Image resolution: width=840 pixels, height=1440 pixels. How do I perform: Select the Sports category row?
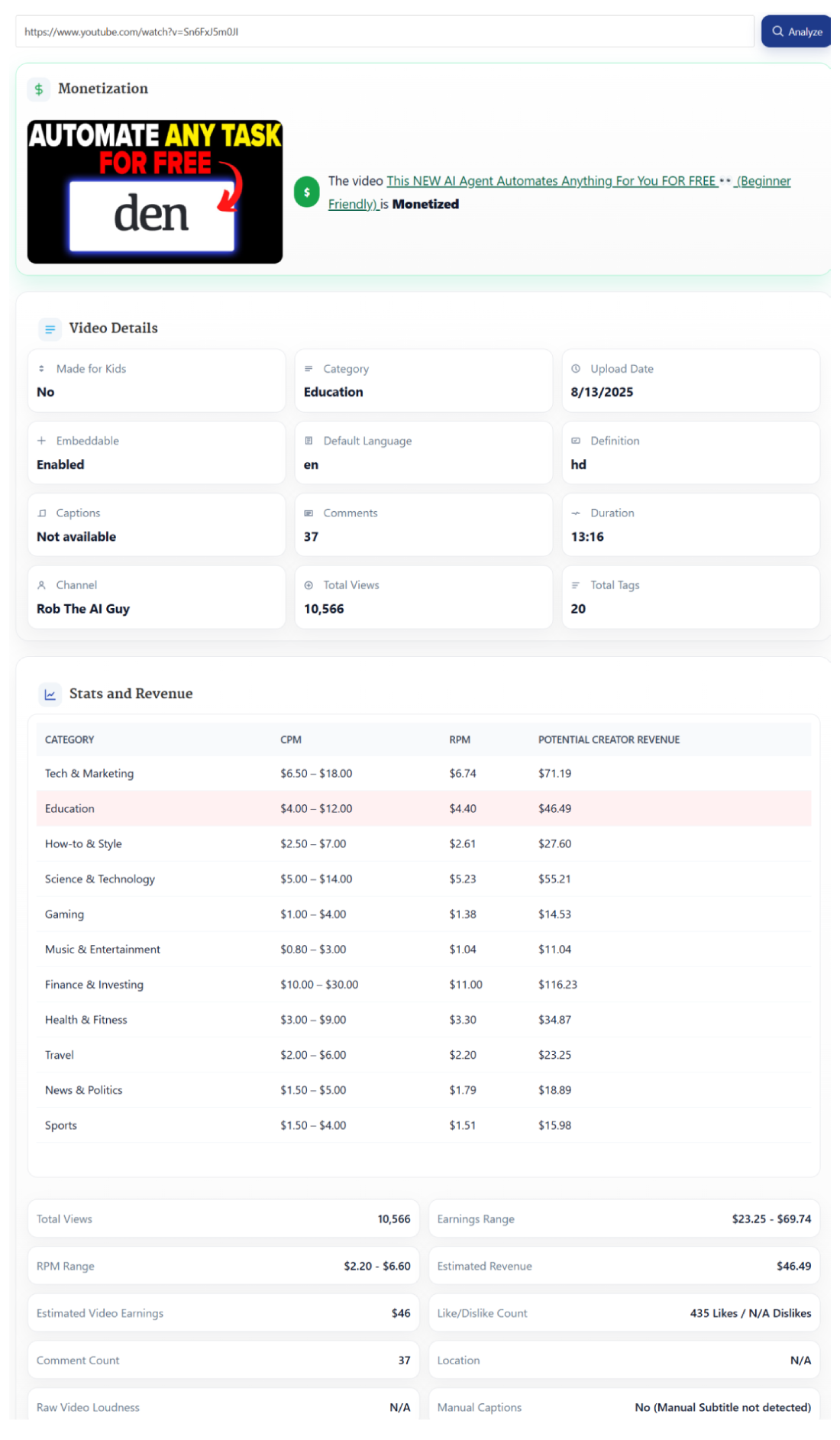click(x=424, y=1124)
